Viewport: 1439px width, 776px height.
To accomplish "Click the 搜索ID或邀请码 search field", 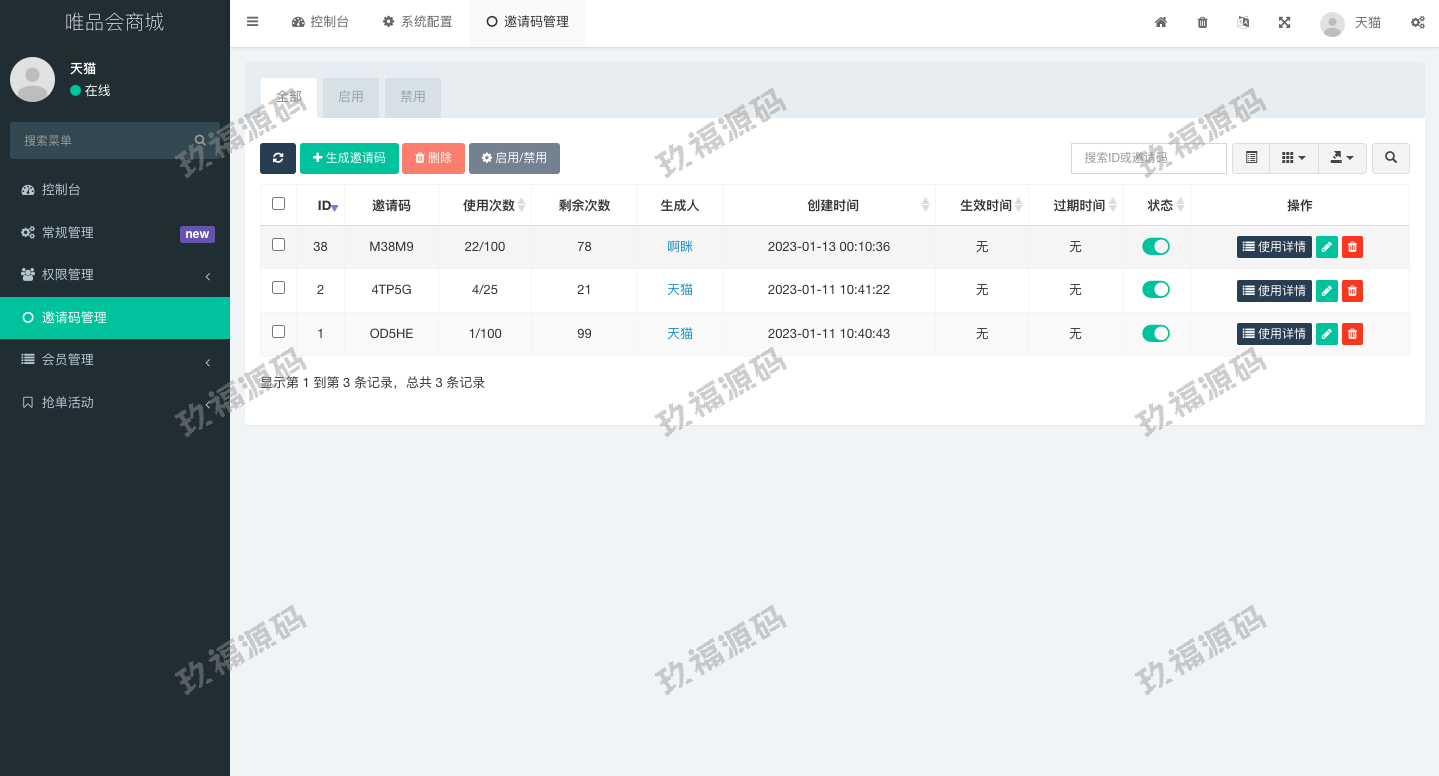I will coord(1148,158).
